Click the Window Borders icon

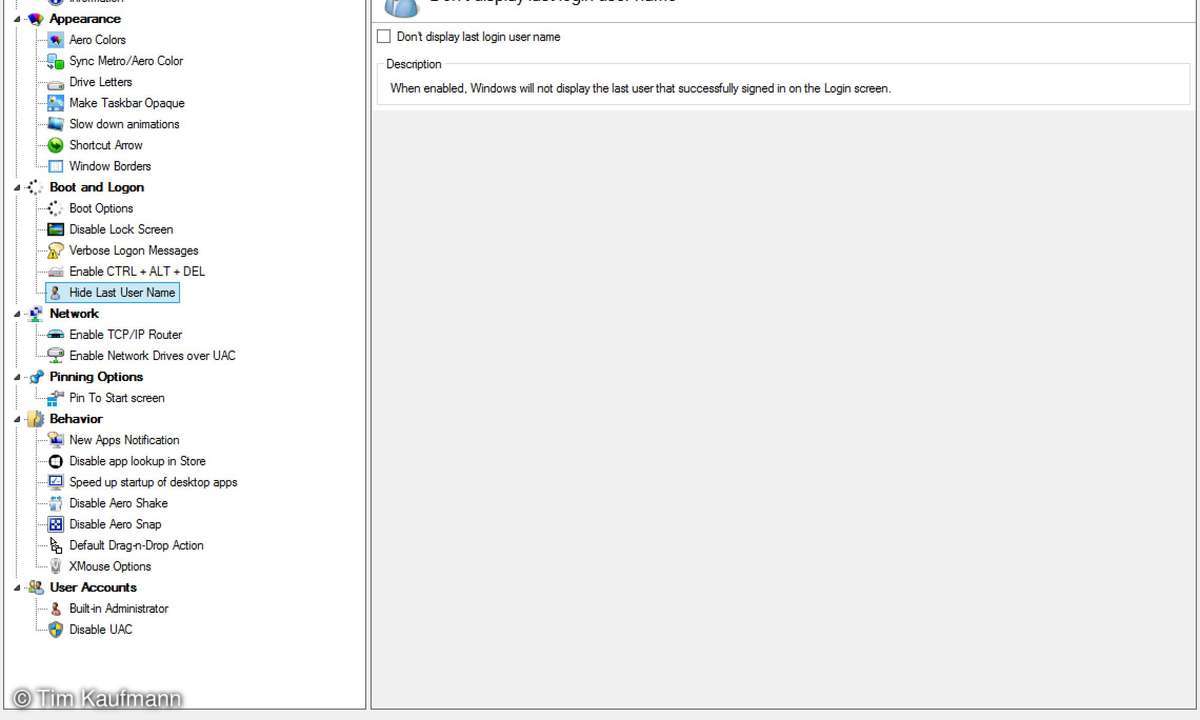tap(56, 166)
